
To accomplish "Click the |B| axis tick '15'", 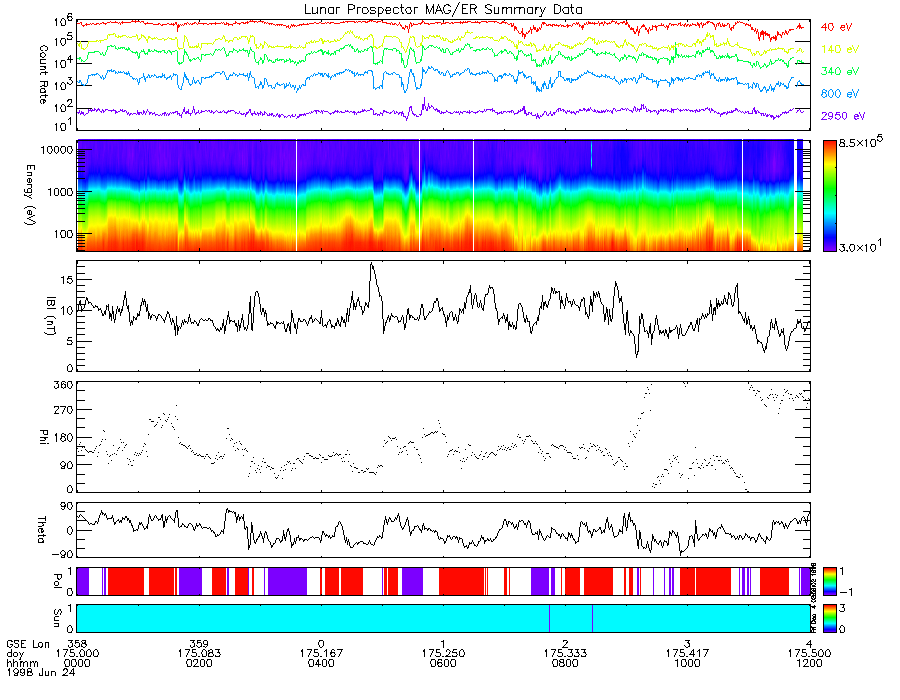I will 67,279.
